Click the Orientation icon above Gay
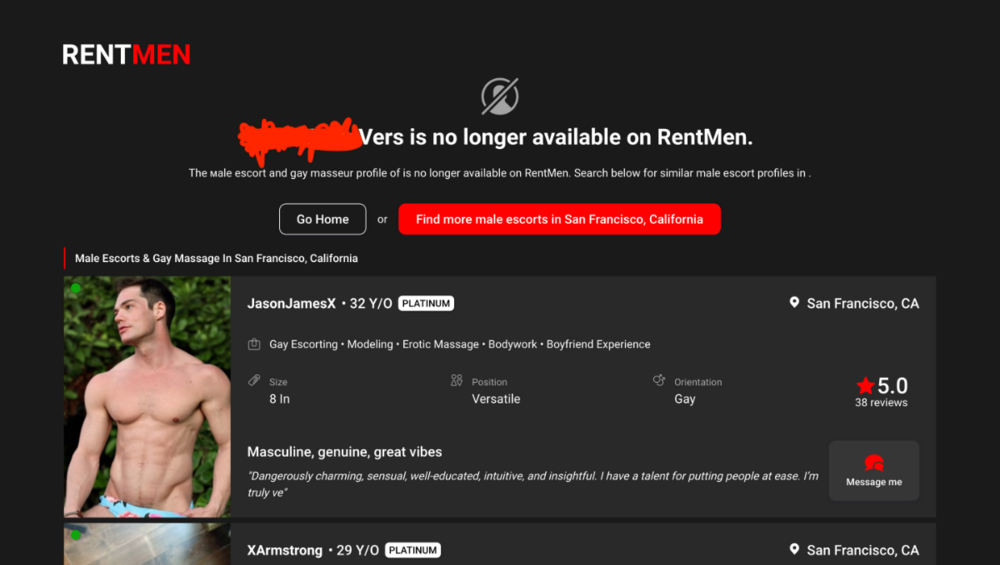 [x=659, y=381]
